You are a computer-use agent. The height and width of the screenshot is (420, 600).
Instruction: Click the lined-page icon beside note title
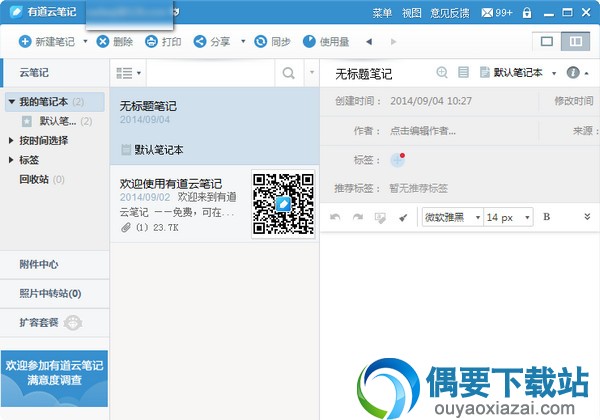pyautogui.click(x=463, y=72)
